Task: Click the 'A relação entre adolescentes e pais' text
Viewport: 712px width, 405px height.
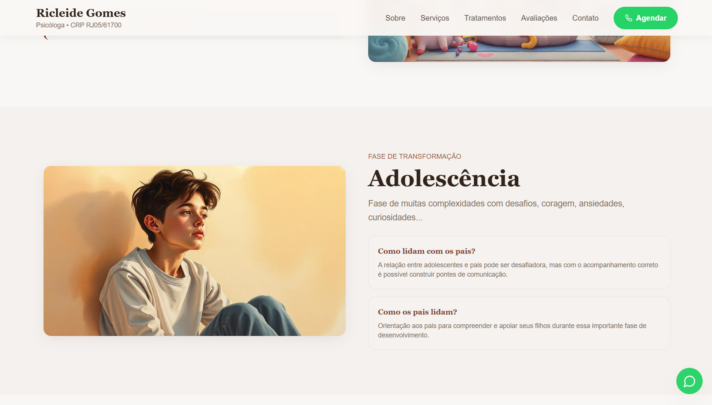Action: 518,270
